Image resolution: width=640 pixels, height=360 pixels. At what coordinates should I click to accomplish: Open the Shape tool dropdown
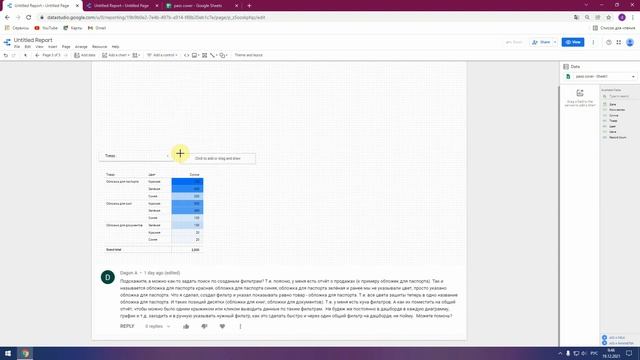pos(223,55)
